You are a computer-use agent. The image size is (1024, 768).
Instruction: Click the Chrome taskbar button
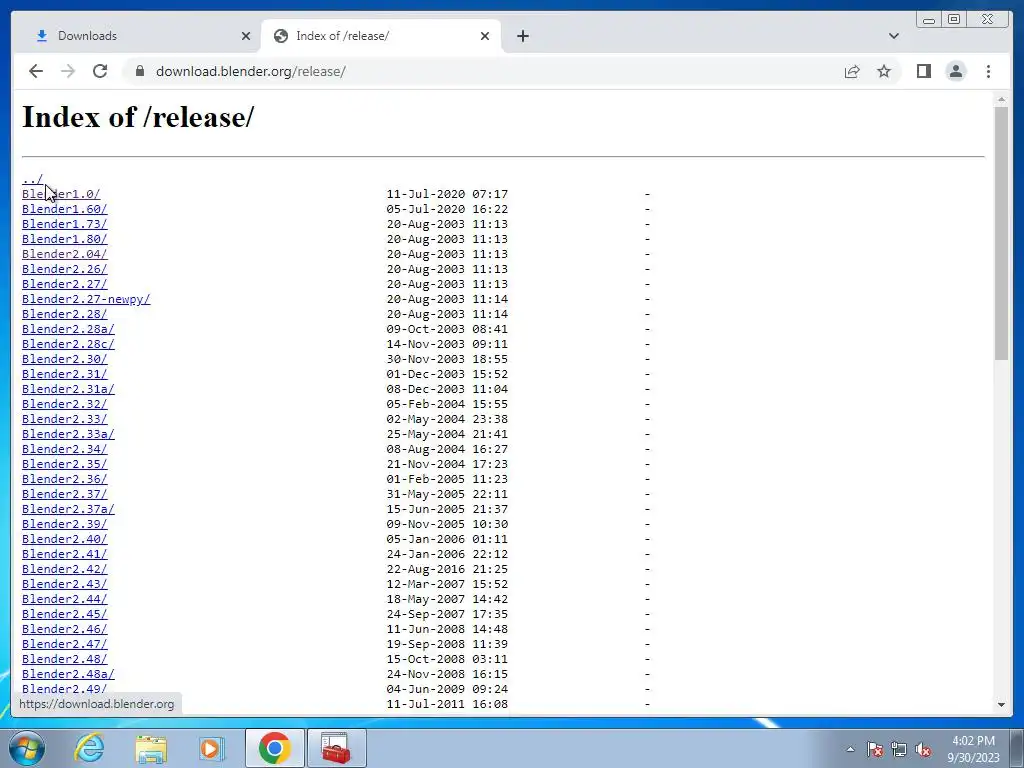[x=274, y=748]
